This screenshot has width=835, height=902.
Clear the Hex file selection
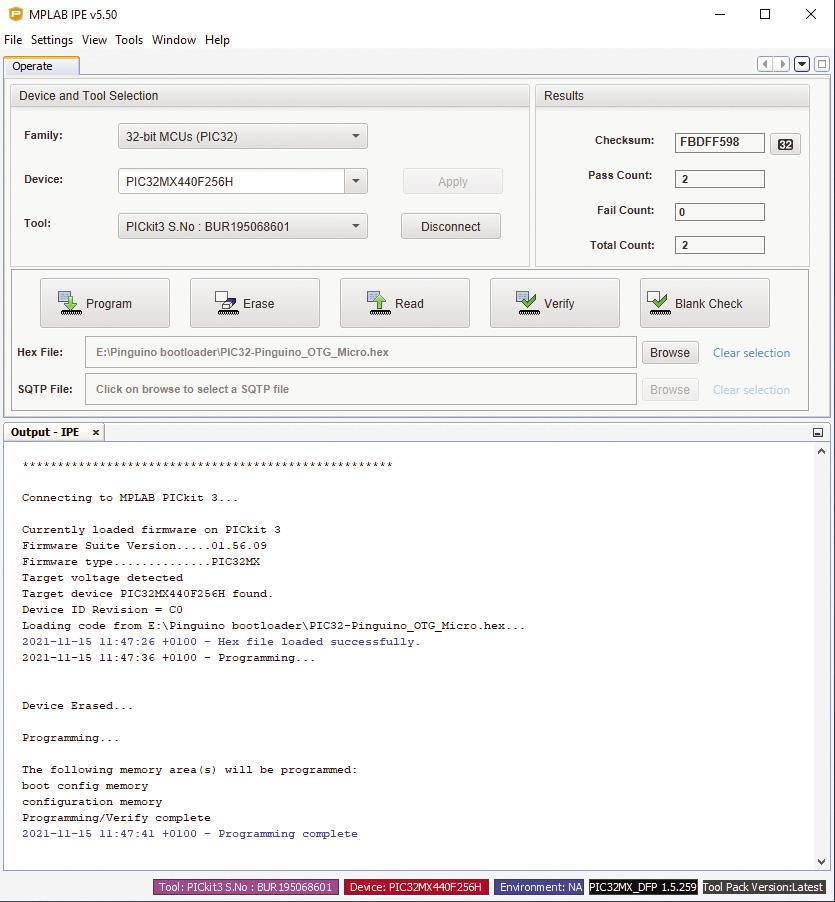752,353
